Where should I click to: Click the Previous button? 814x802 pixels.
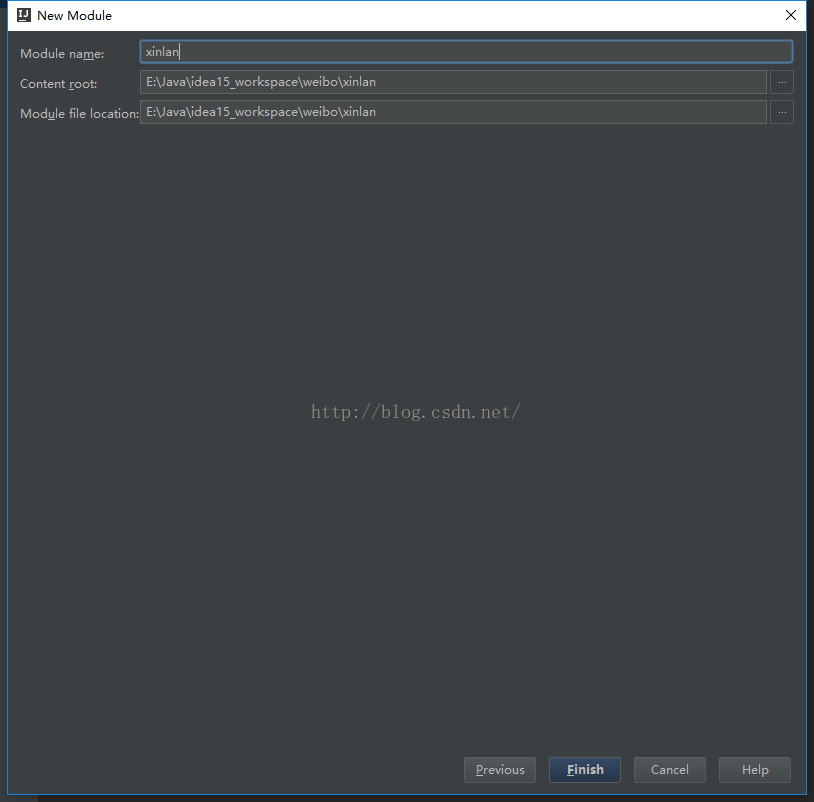click(x=500, y=770)
